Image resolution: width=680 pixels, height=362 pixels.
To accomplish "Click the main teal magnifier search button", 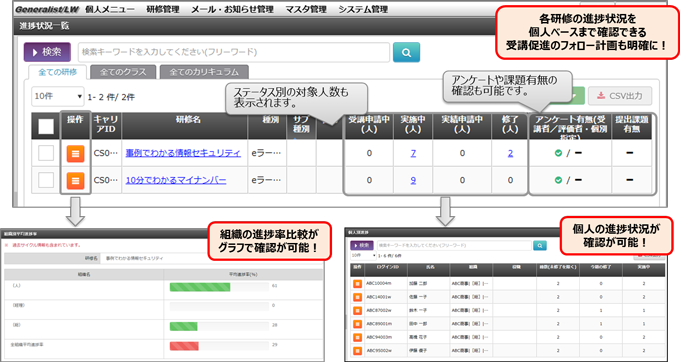I will click(406, 52).
